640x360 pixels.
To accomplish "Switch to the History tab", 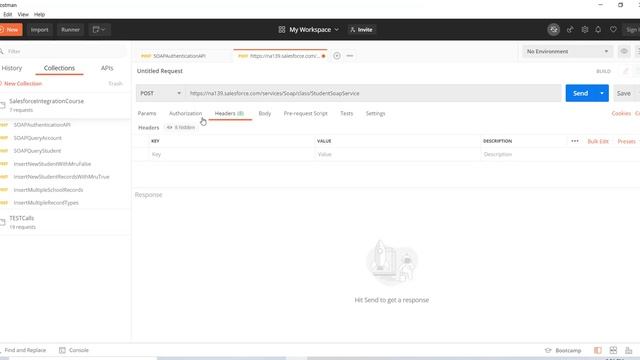I will [12, 68].
